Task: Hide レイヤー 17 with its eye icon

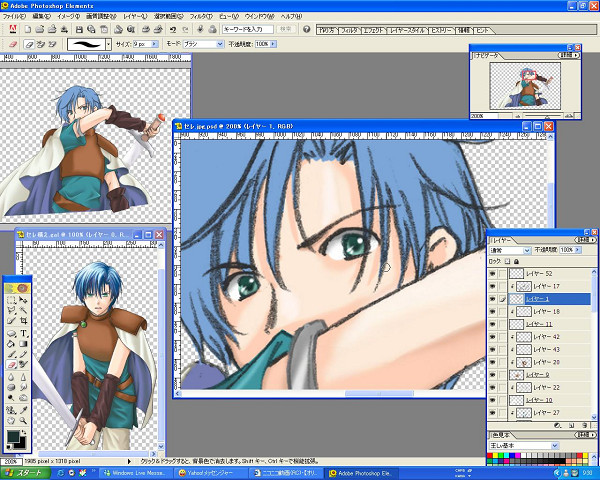Action: tap(492, 286)
